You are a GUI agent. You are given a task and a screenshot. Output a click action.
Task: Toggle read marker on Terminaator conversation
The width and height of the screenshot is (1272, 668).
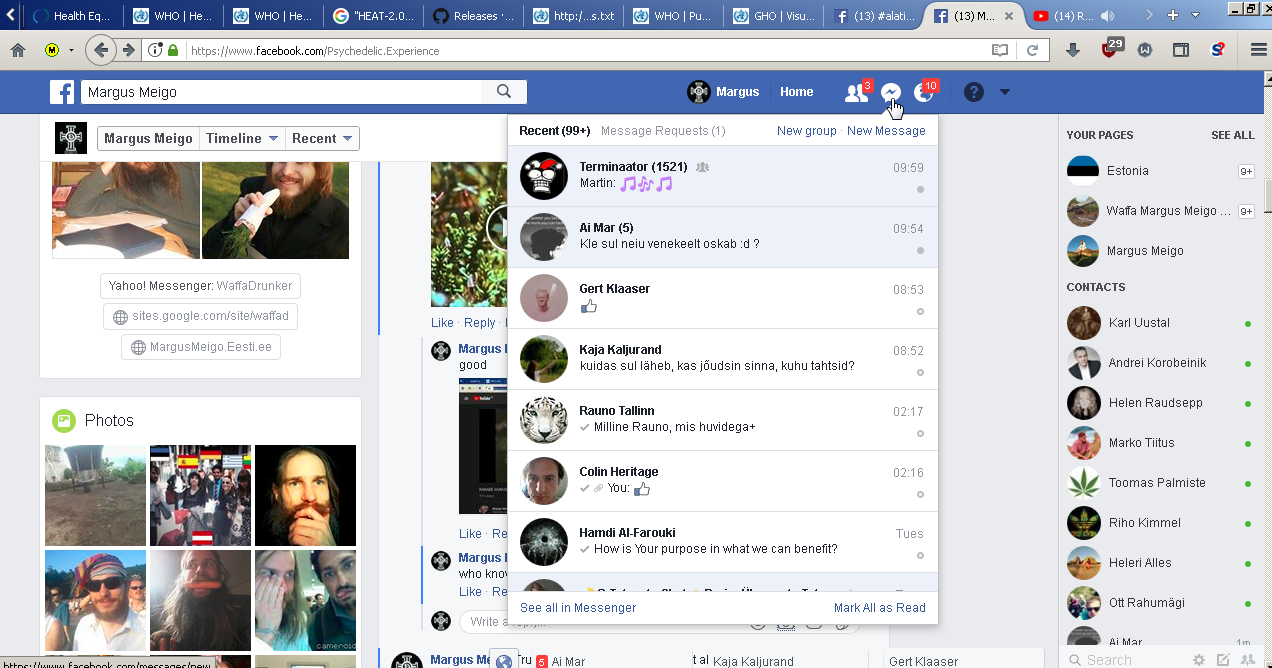coord(920,189)
